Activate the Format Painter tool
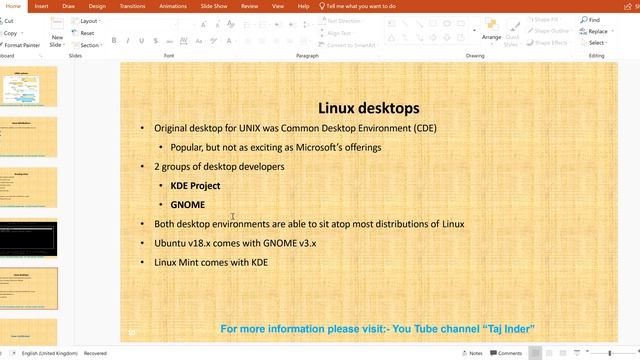 (x=20, y=45)
